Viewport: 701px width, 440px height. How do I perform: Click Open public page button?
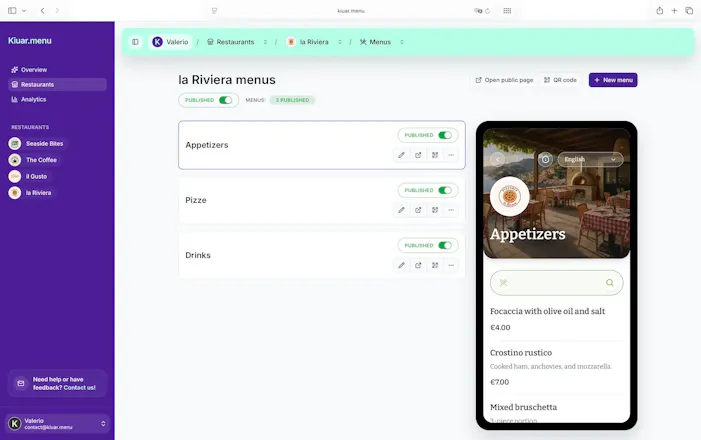(x=504, y=80)
